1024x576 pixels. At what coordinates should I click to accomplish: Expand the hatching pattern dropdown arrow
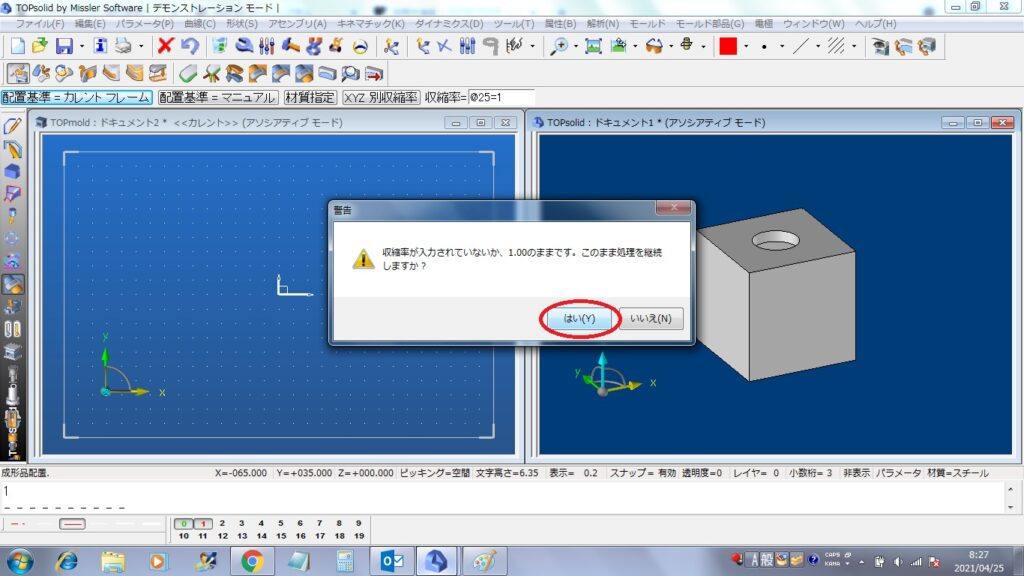click(854, 46)
